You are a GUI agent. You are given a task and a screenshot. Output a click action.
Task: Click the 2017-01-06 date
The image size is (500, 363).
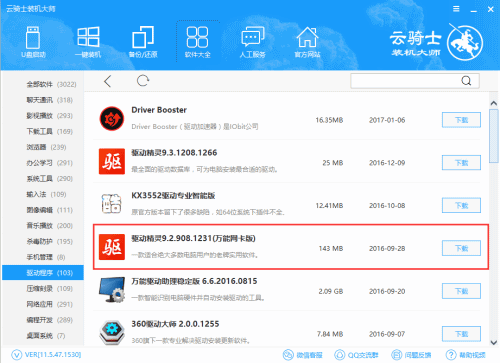(387, 120)
